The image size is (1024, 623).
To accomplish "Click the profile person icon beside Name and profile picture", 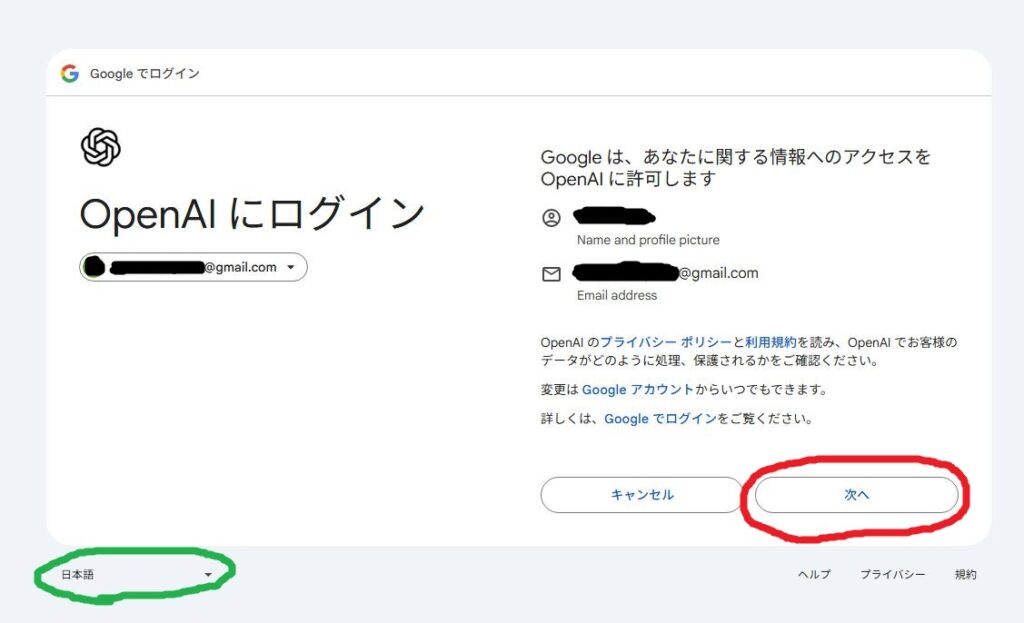I will pyautogui.click(x=551, y=217).
